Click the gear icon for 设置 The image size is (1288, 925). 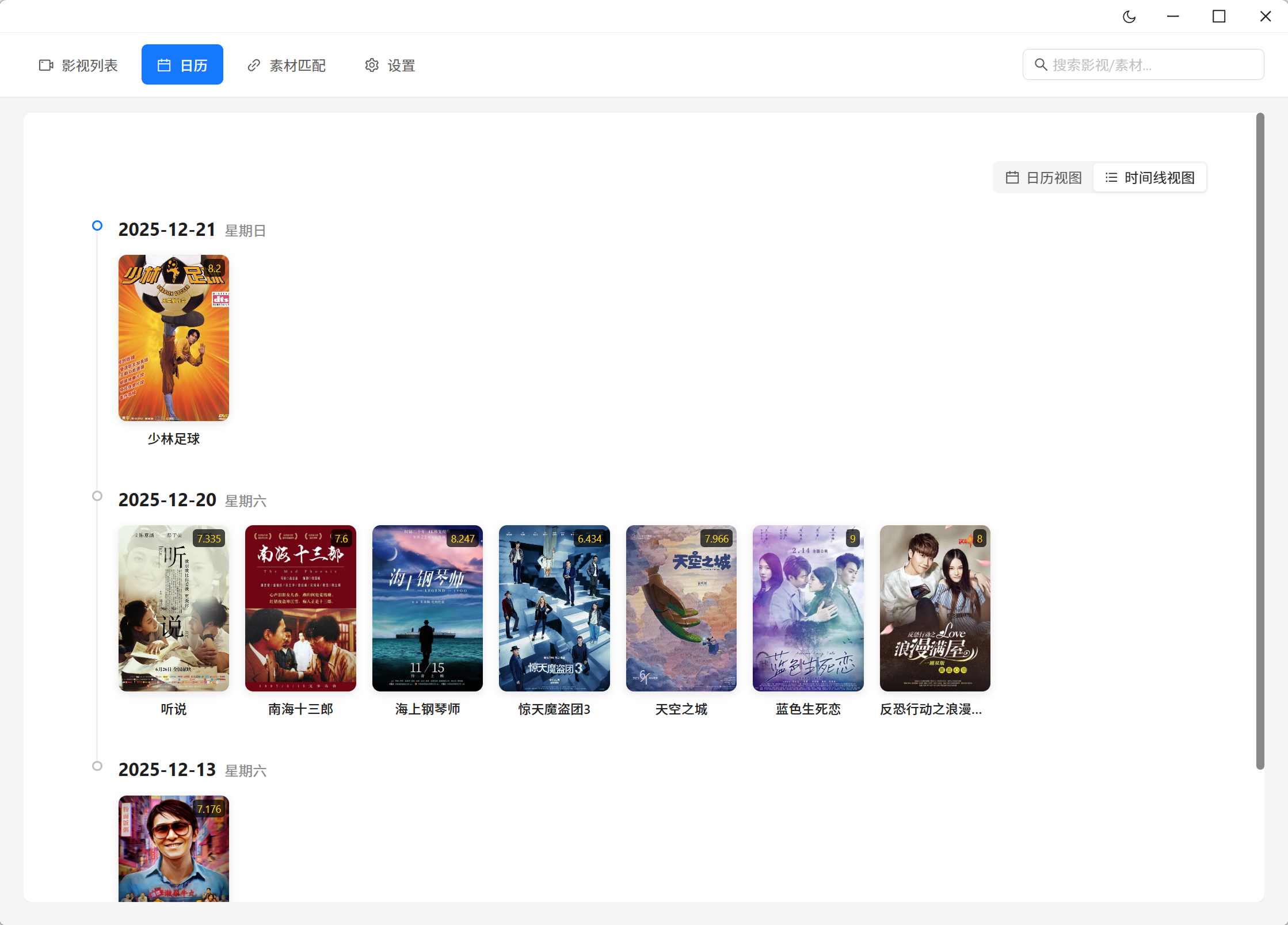372,65
